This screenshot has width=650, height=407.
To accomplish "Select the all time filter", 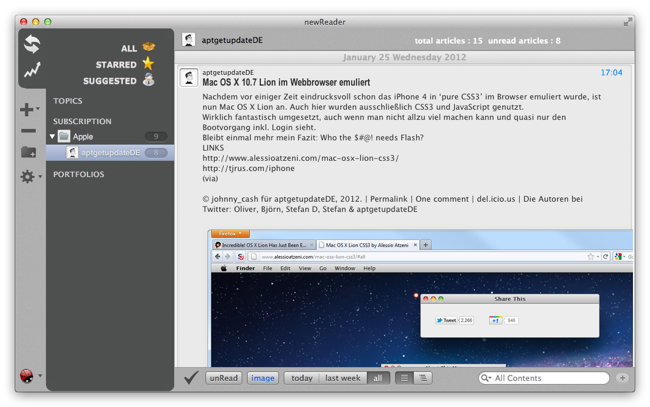I will 378,378.
